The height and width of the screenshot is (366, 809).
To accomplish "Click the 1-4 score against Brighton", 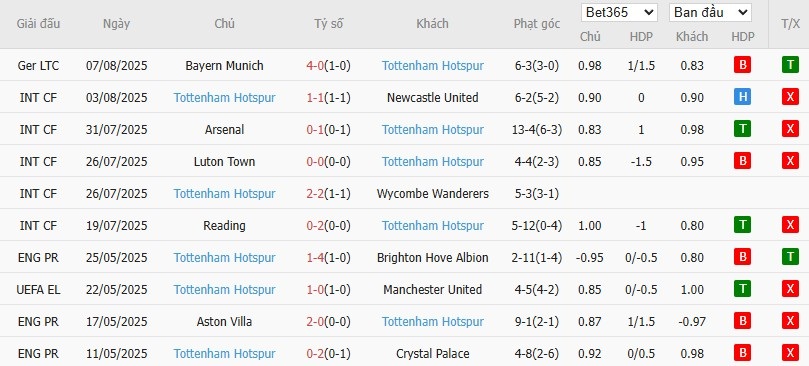I will click(315, 258).
